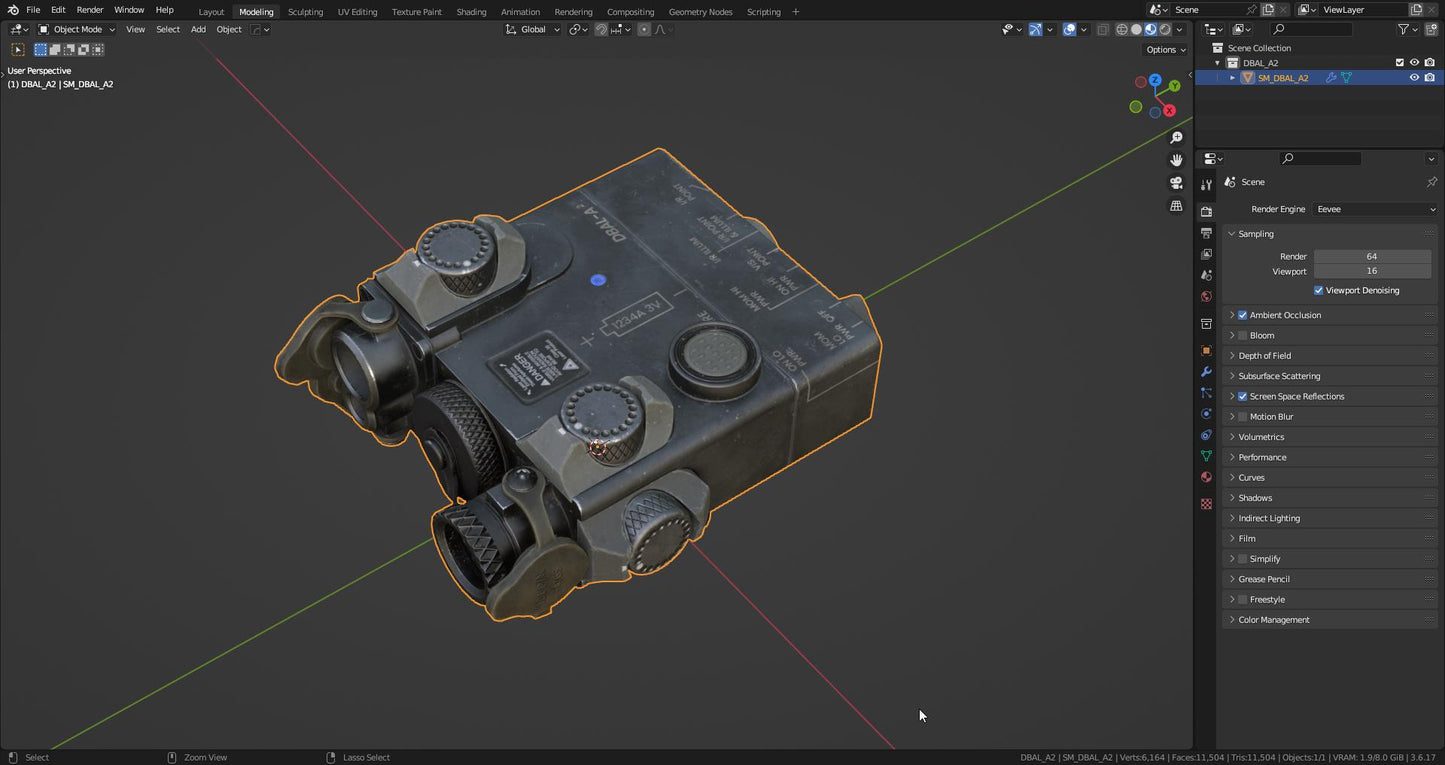The image size is (1445, 765).
Task: Disable Ambient Occlusion checkbox
Action: (1243, 315)
